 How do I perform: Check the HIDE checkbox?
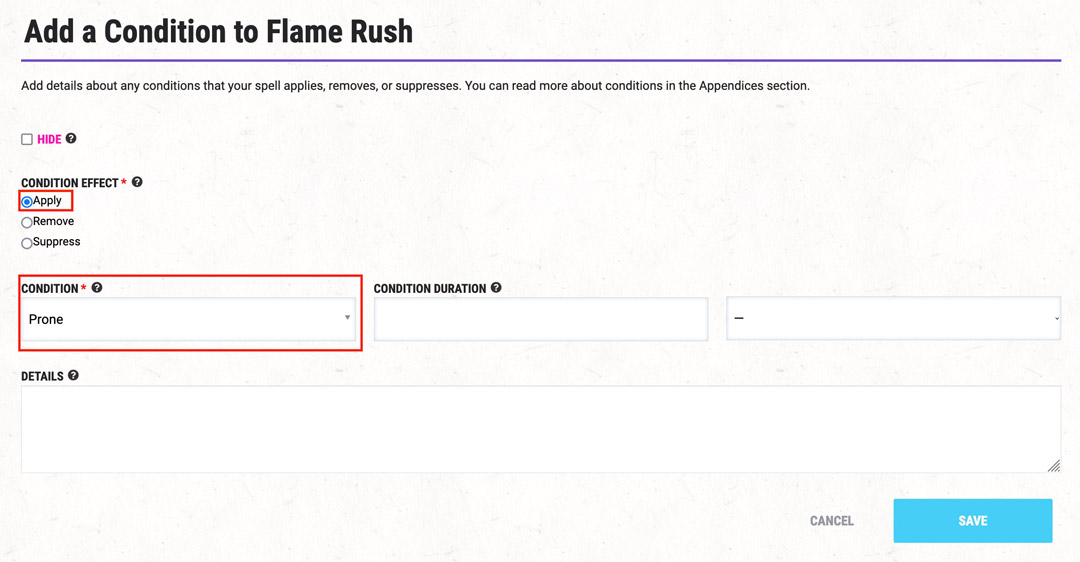[x=27, y=139]
